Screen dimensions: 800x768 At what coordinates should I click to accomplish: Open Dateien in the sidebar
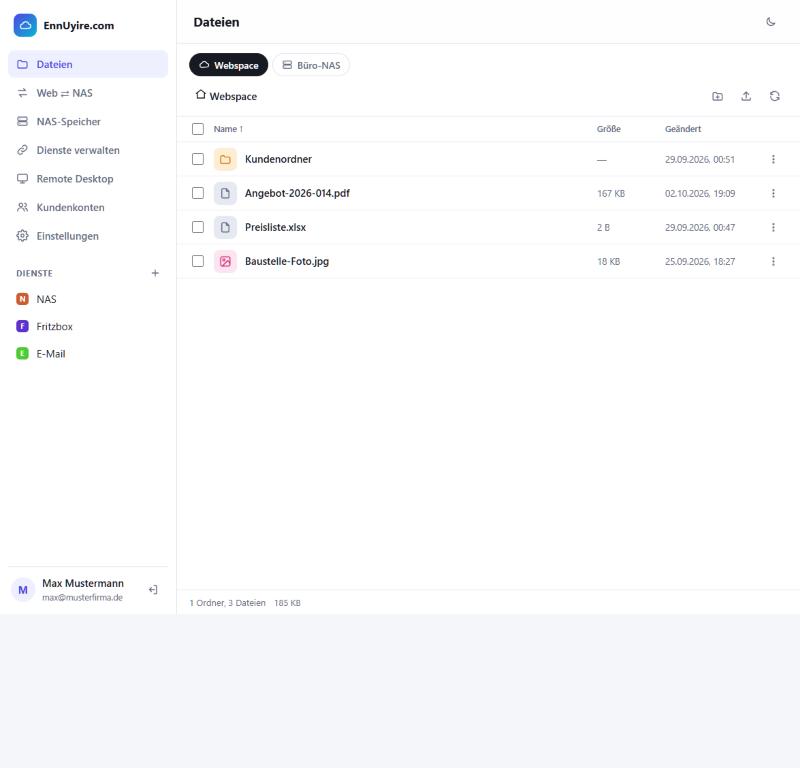pyautogui.click(x=88, y=64)
